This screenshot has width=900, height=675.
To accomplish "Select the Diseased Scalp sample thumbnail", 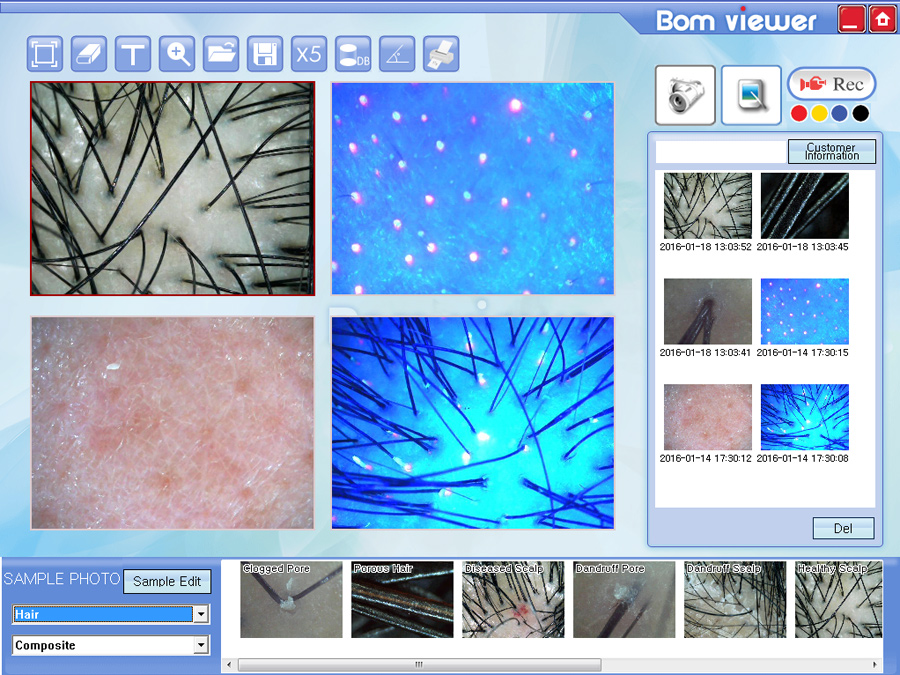I will click(513, 600).
